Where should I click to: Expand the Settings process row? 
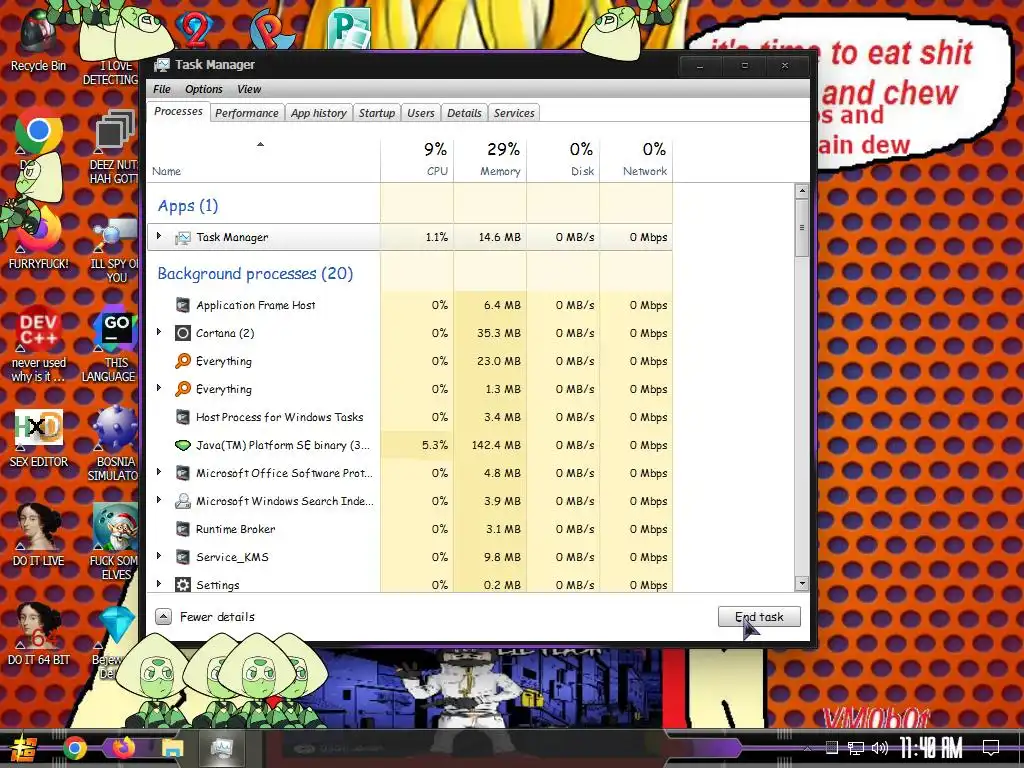tap(159, 584)
